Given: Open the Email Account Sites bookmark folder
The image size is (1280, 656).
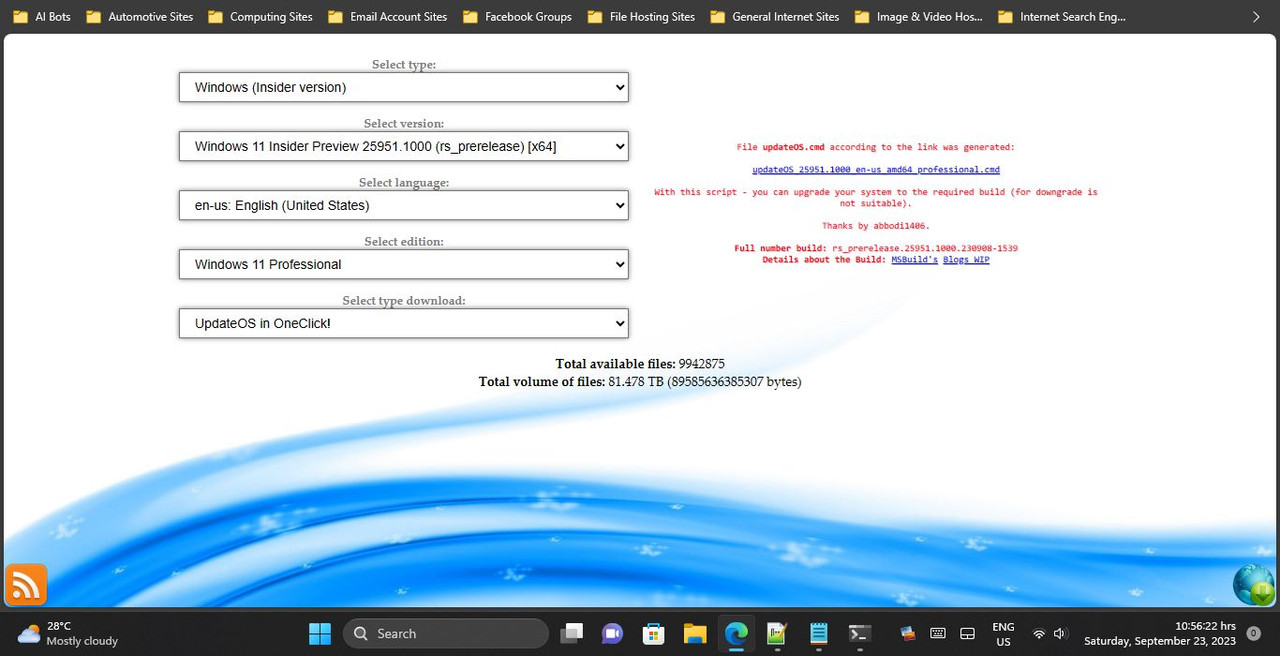Looking at the screenshot, I should click(x=387, y=16).
